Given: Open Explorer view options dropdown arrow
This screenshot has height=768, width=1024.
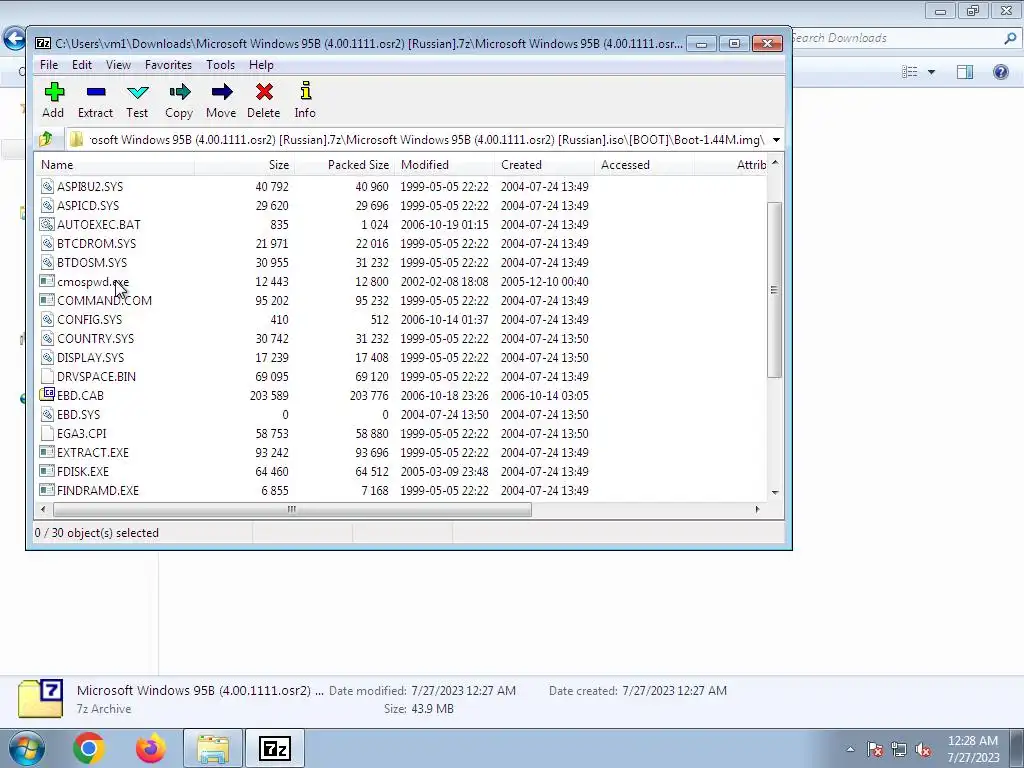Looking at the screenshot, I should [931, 72].
